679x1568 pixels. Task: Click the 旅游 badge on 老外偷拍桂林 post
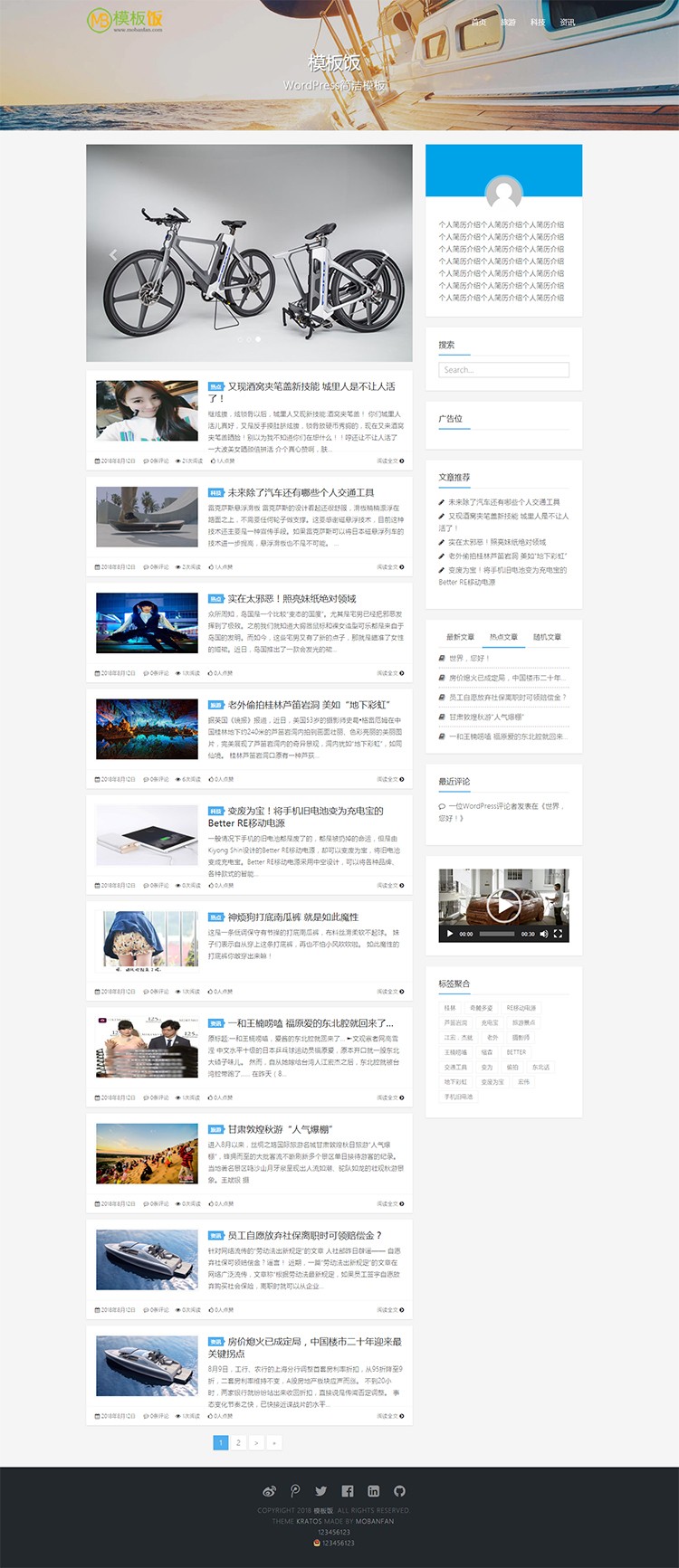coord(215,705)
